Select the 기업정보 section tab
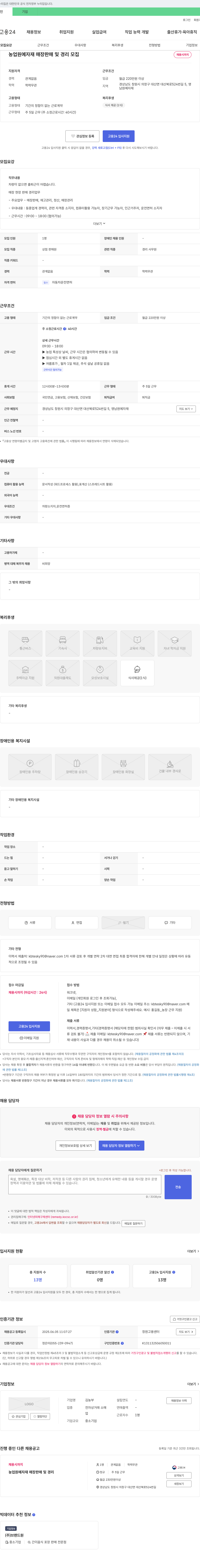The width and height of the screenshot is (200, 1568). point(191,45)
